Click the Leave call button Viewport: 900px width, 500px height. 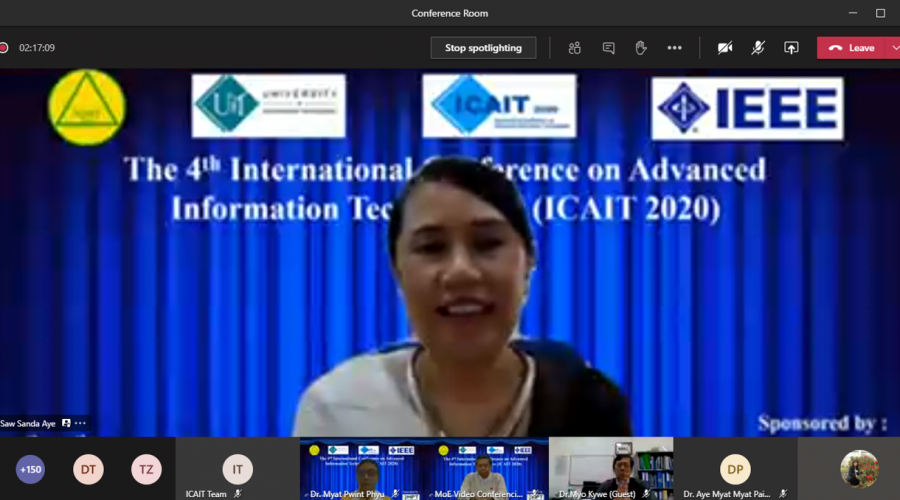click(852, 48)
